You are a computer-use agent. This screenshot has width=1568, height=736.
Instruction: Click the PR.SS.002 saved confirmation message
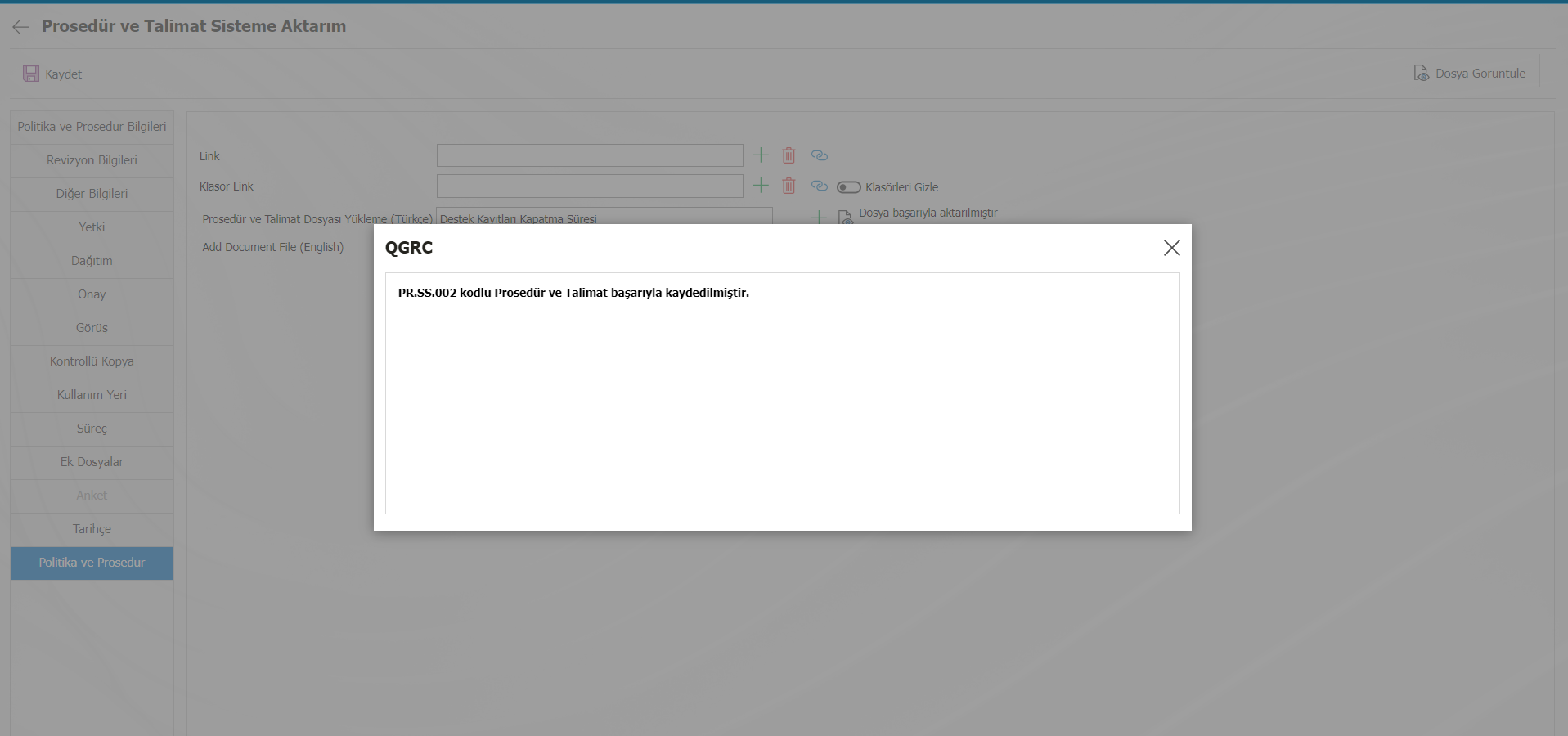573,293
